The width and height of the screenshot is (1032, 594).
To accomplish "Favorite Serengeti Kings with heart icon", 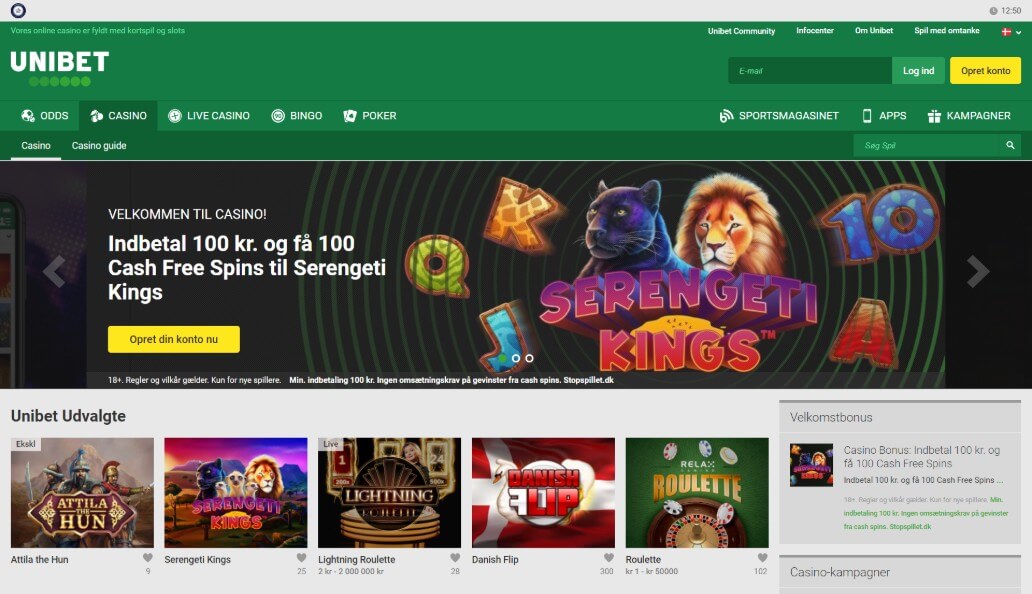I will [x=301, y=558].
